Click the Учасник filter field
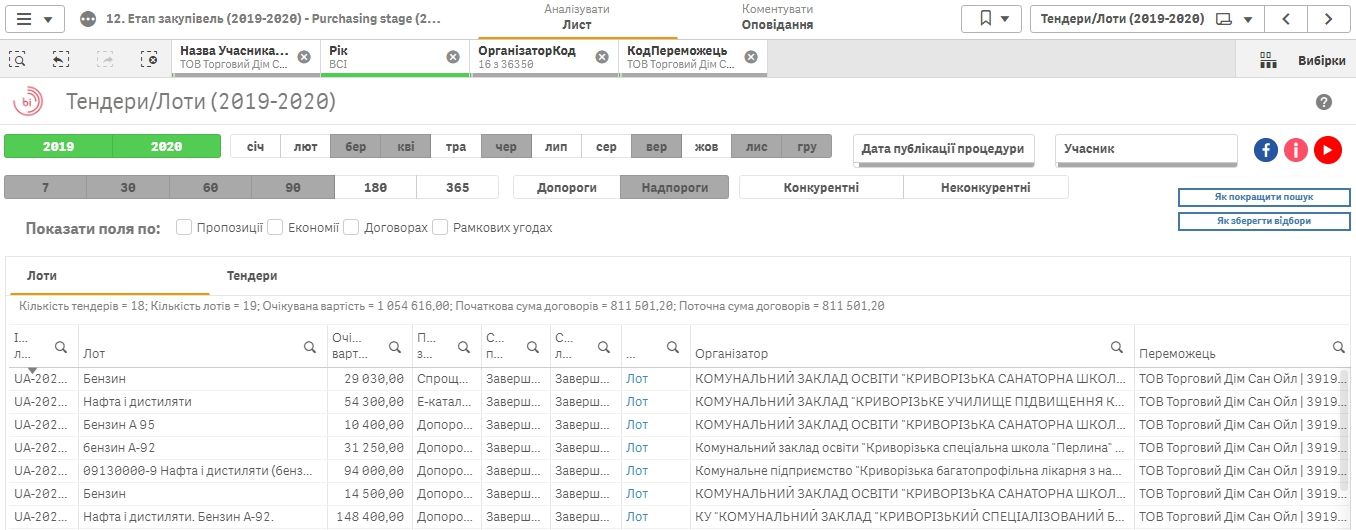Image resolution: width=1356 pixels, height=530 pixels. coord(1146,149)
